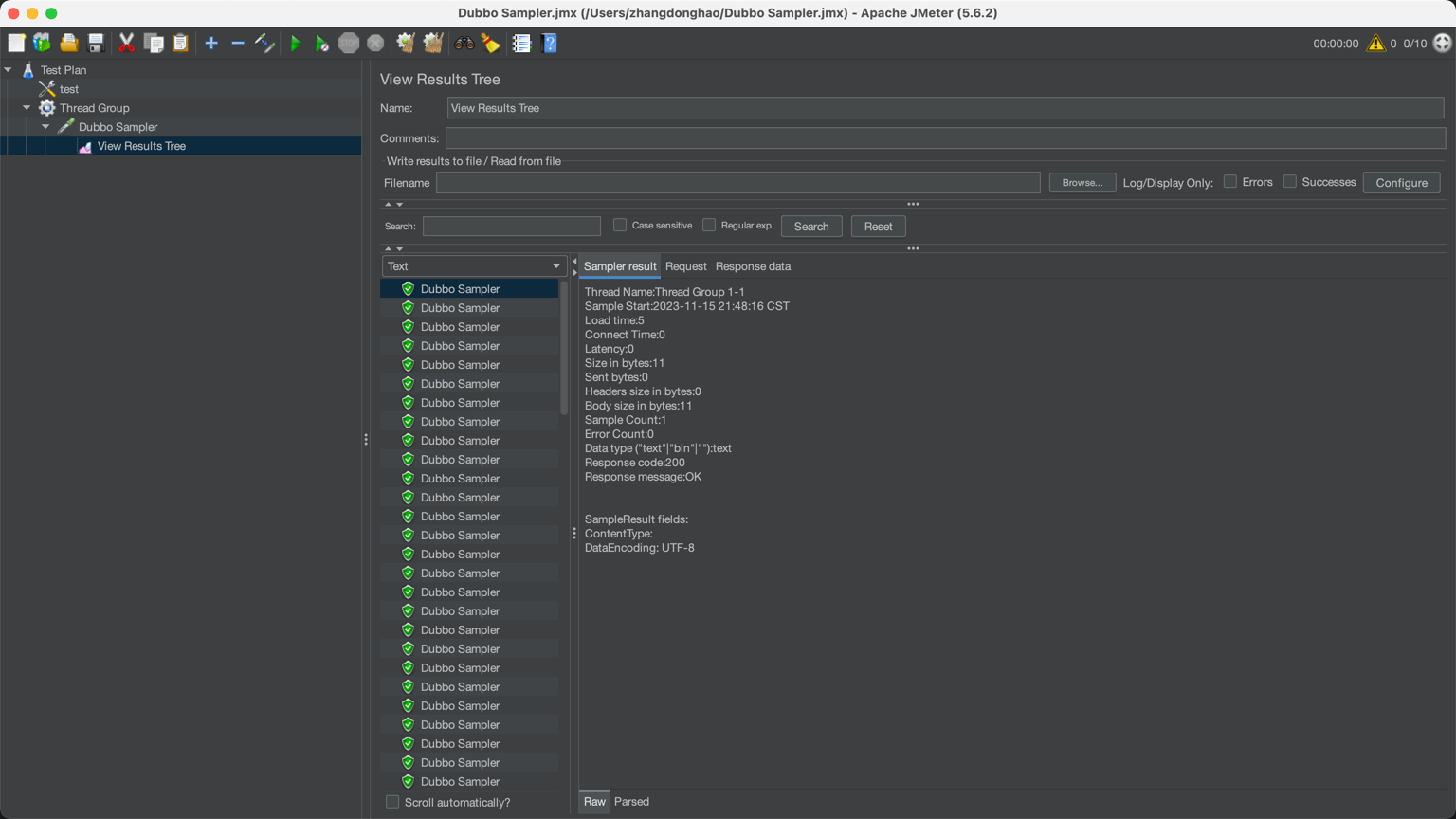
Task: Click the Test Plan flask icon
Action: (28, 69)
